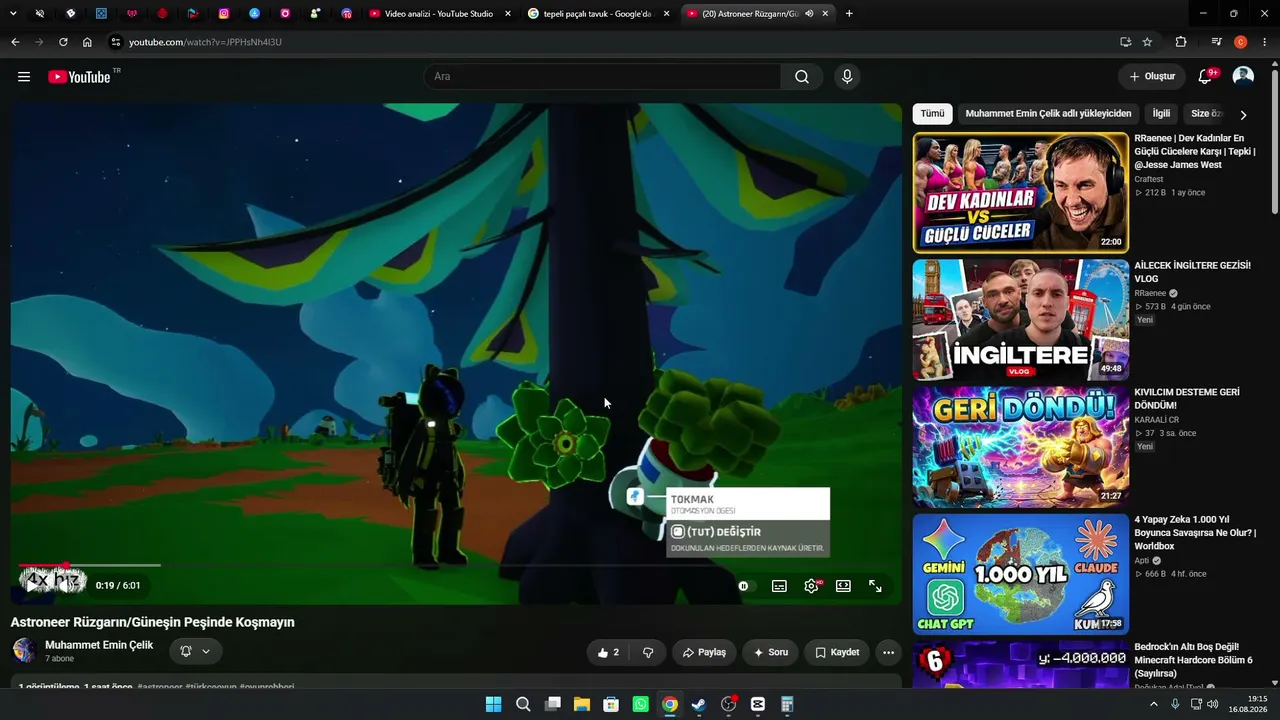
Task: Open notification preference dropdown for channel
Action: (195, 651)
